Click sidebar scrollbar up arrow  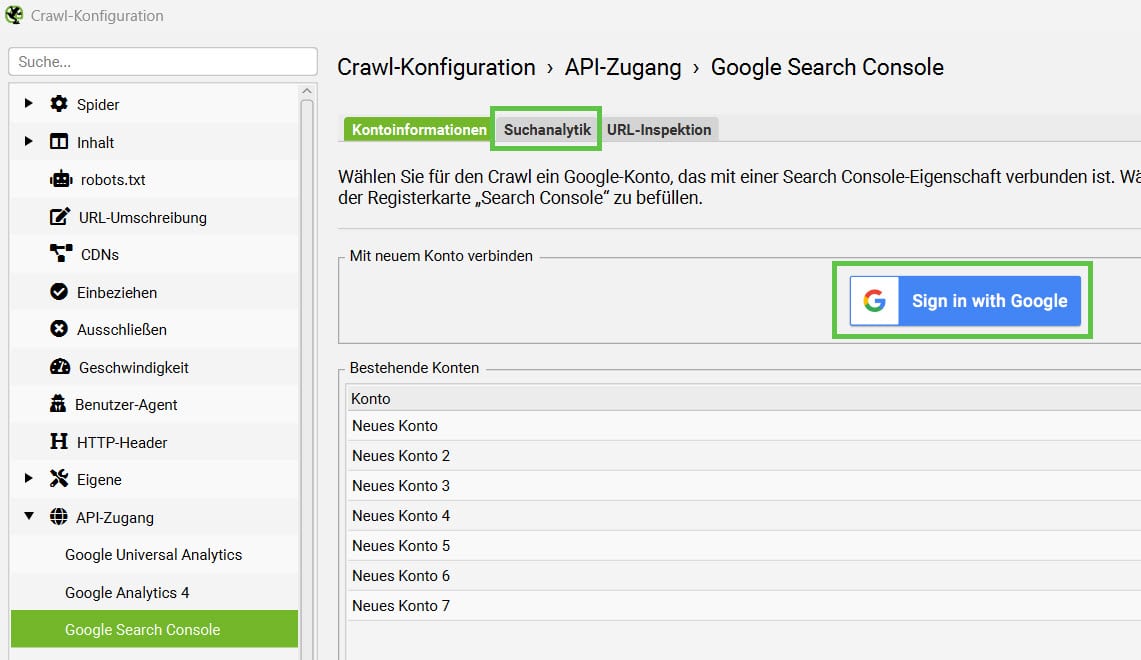pos(307,91)
